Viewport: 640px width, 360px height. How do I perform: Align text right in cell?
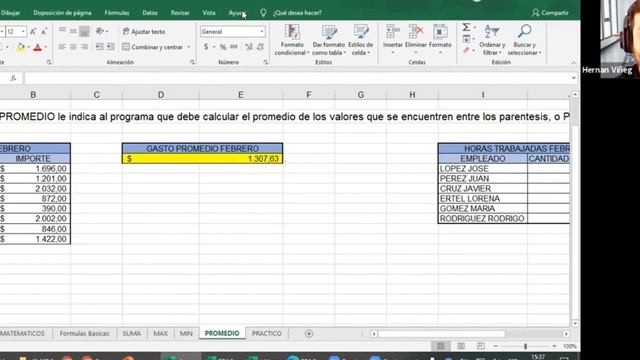point(84,47)
